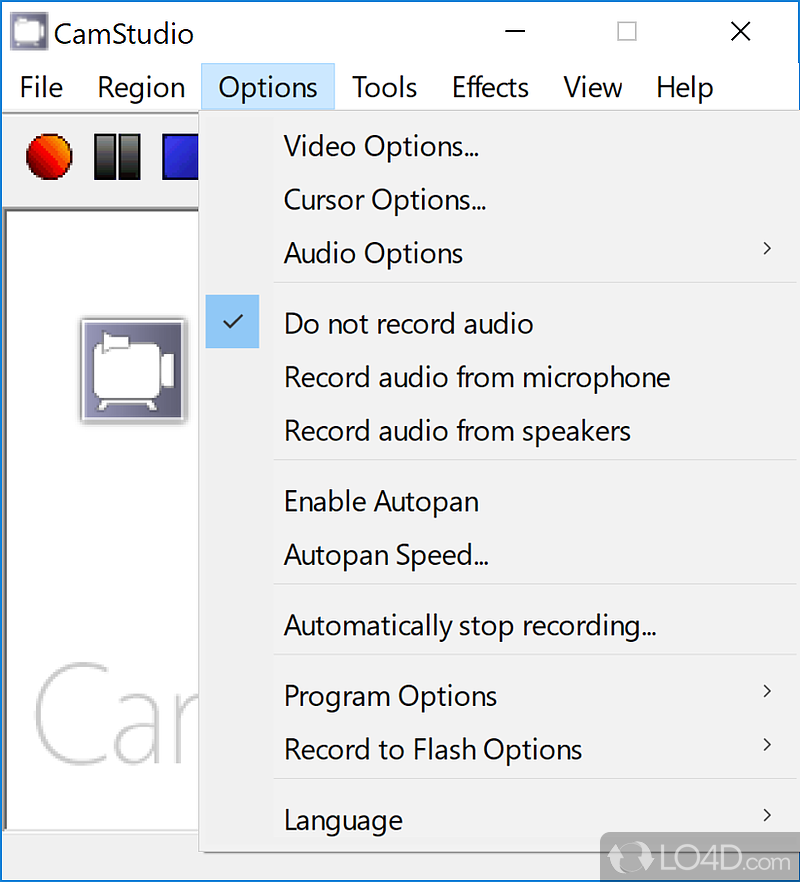Open Autopan Speed setting
Screen dimensions: 800x882
click(x=386, y=555)
